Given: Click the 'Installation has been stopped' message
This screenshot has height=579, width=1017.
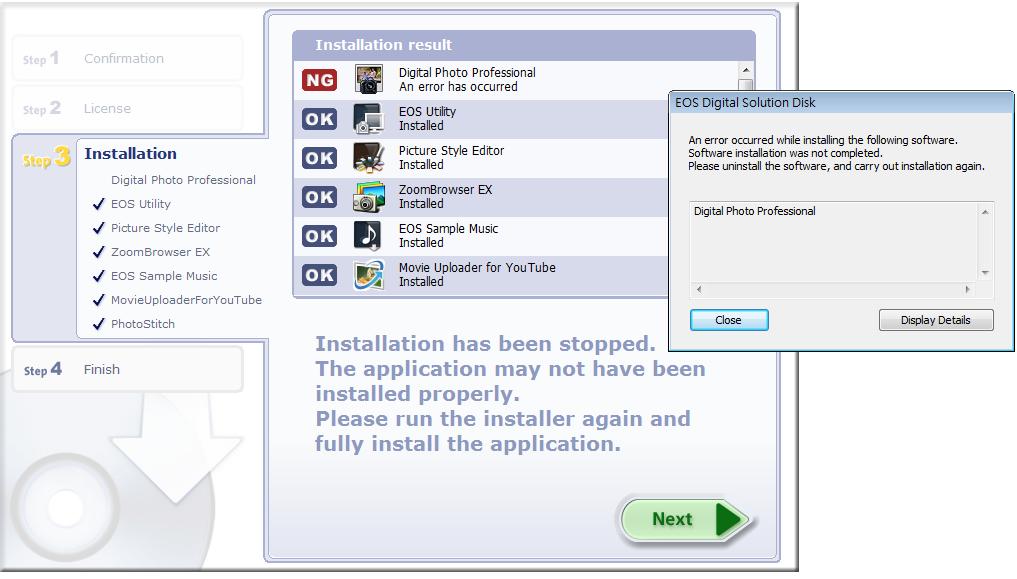Looking at the screenshot, I should (485, 344).
